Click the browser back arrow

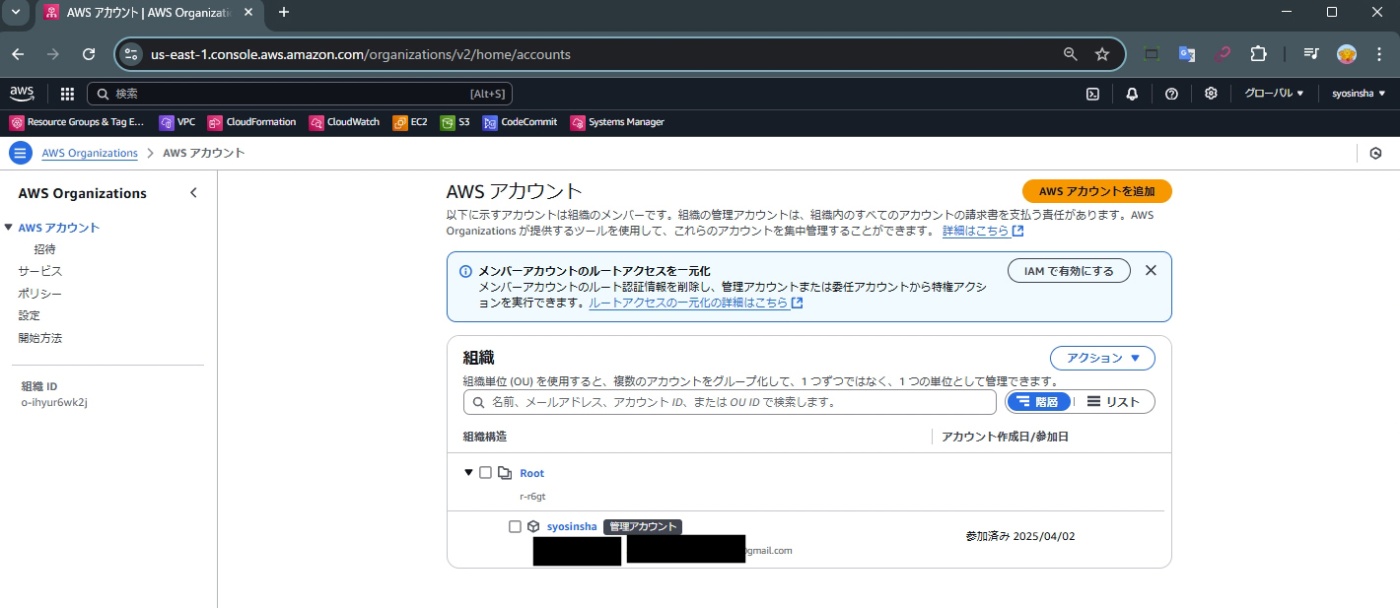point(17,54)
